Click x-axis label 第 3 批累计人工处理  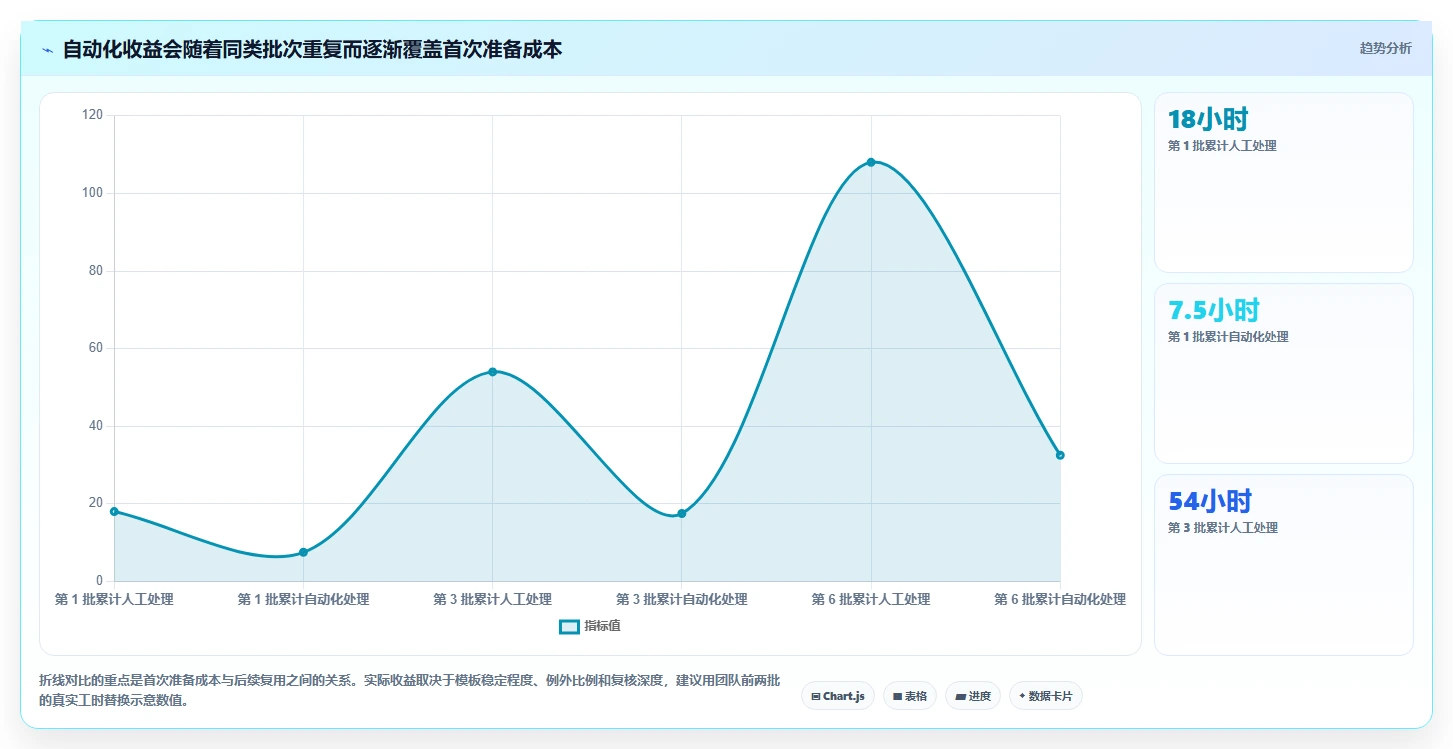pyautogui.click(x=492, y=600)
